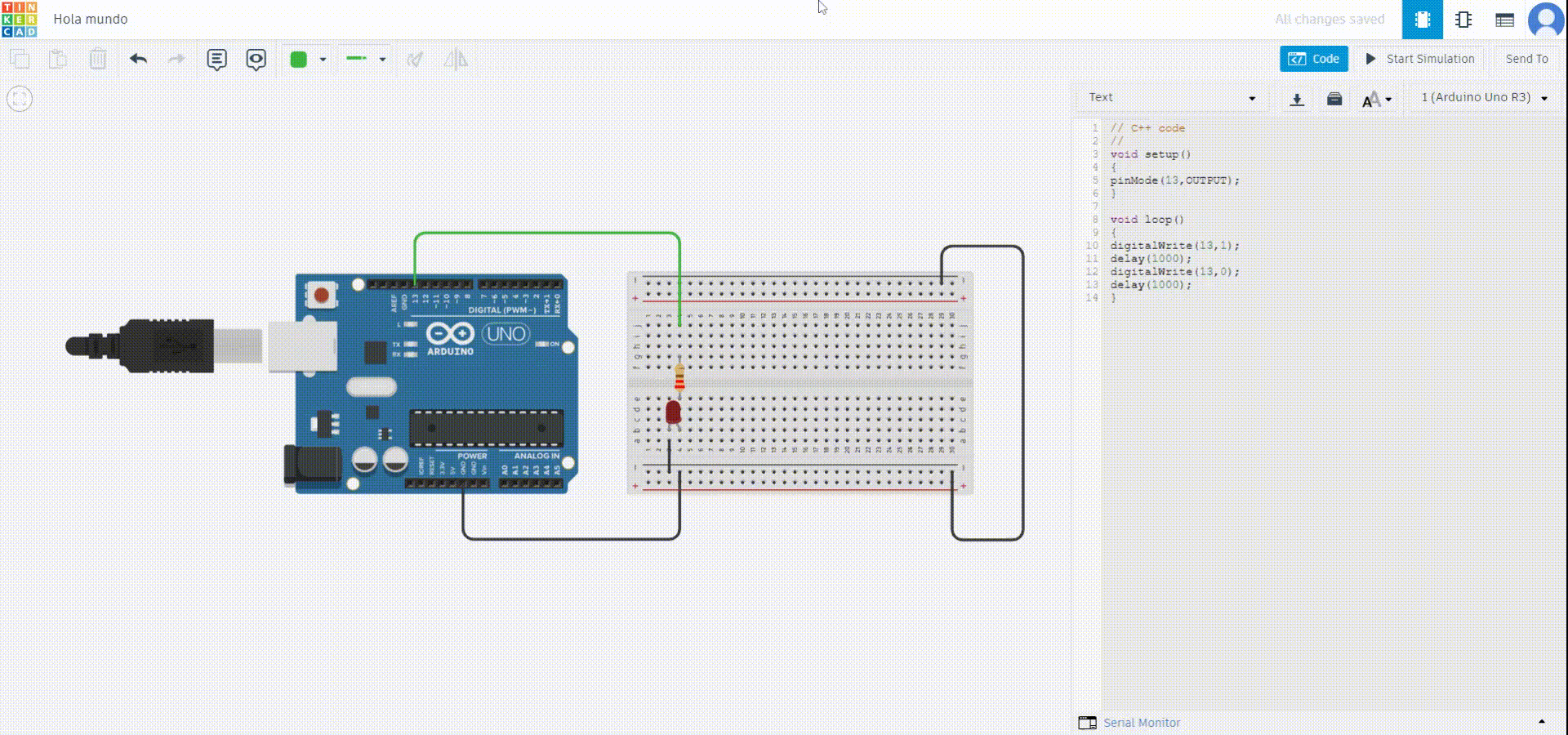
Task: Click first delay(1000); line 11
Action: pos(1151,259)
